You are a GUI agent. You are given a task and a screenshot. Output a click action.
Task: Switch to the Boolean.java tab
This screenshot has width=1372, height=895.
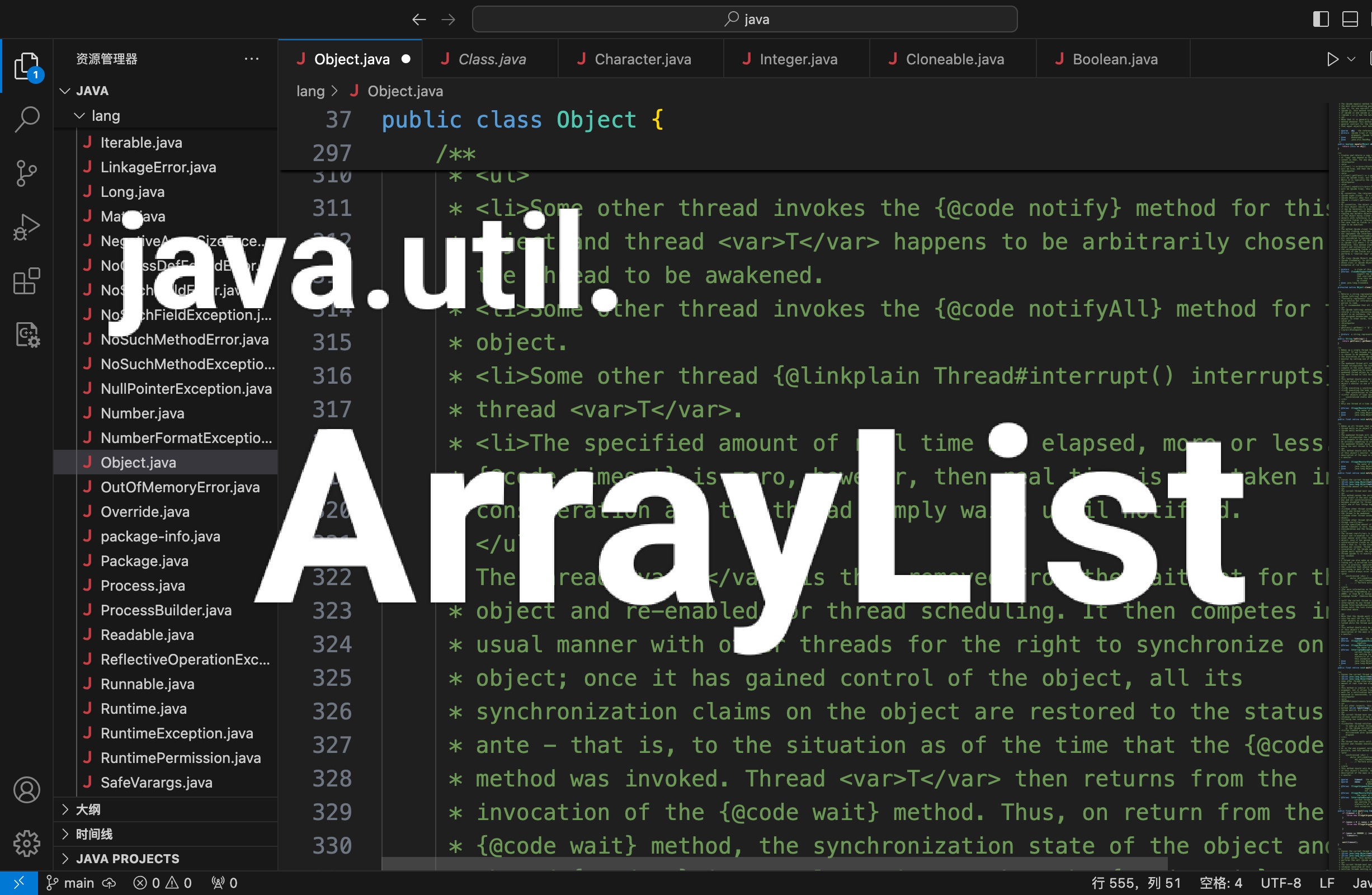(x=1113, y=59)
